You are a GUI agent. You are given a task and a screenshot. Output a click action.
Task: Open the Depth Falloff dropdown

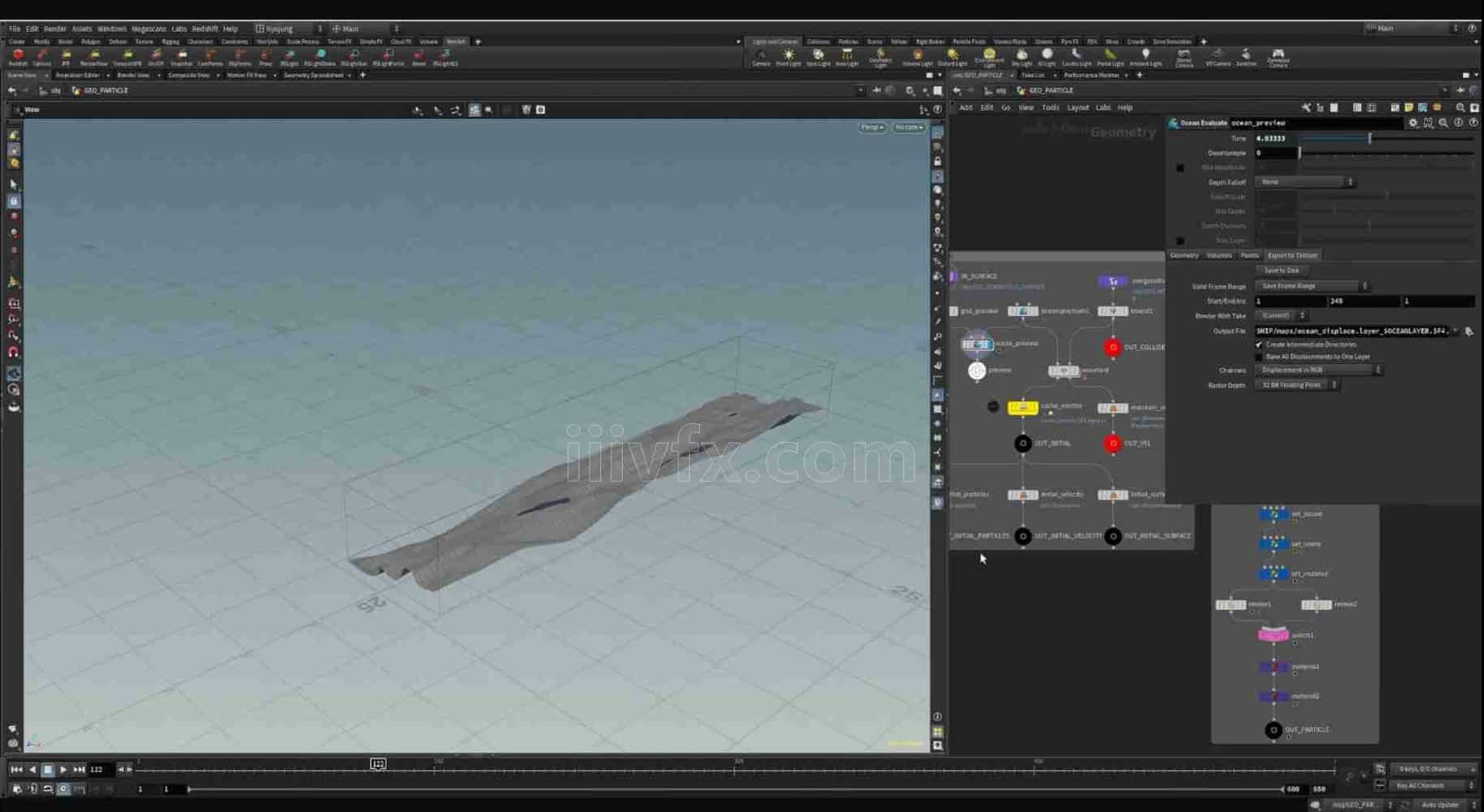[x=1304, y=182]
